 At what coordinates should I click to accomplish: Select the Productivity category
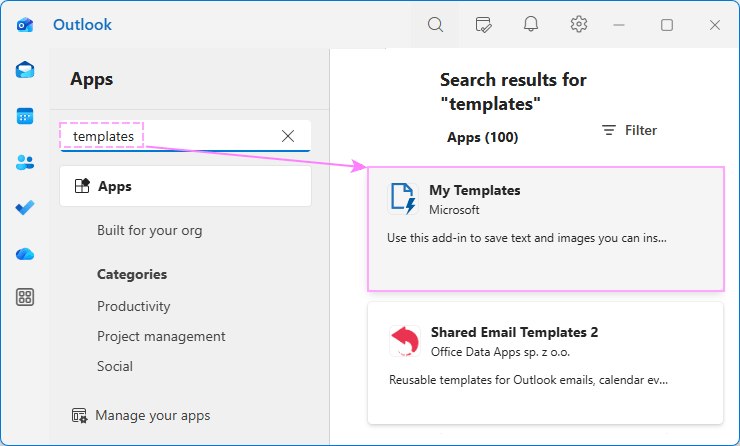[134, 306]
